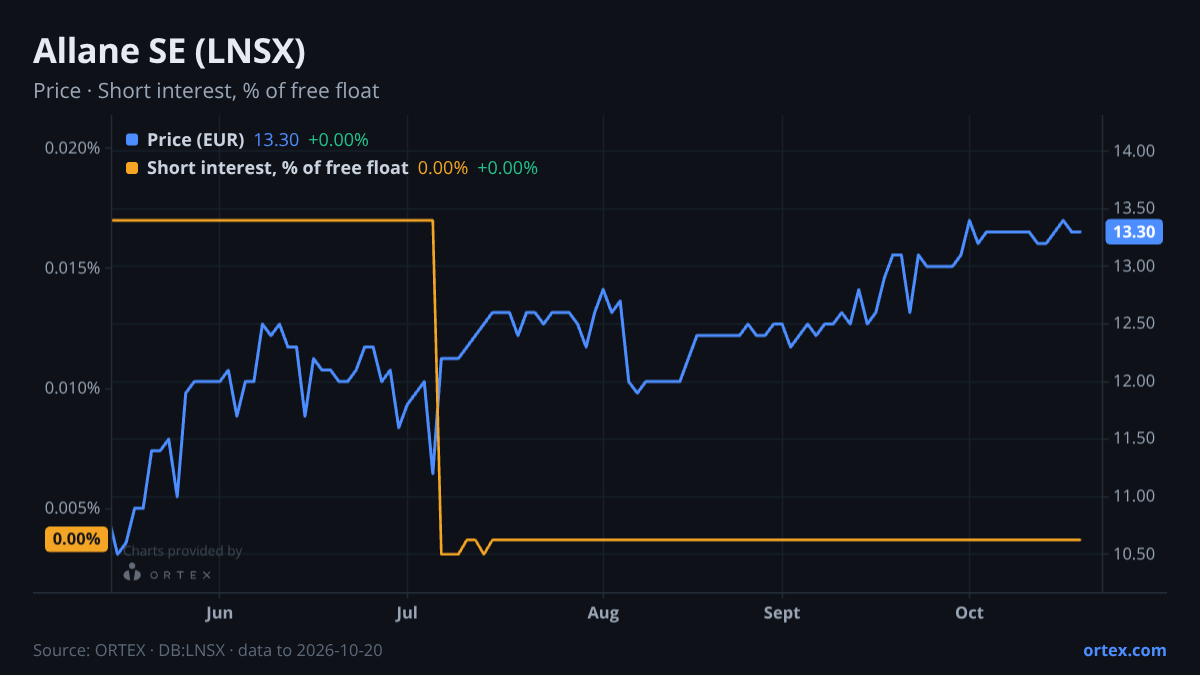Click the orange 0.00% legend value
The image size is (1200, 675).
pyautogui.click(x=442, y=168)
